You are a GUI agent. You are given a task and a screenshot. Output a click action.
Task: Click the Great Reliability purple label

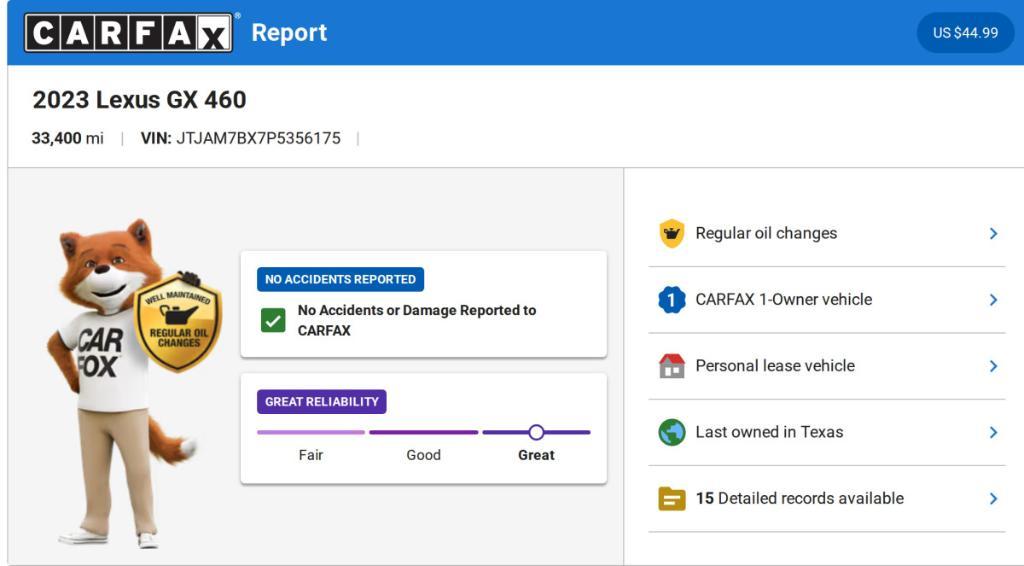pyautogui.click(x=321, y=402)
